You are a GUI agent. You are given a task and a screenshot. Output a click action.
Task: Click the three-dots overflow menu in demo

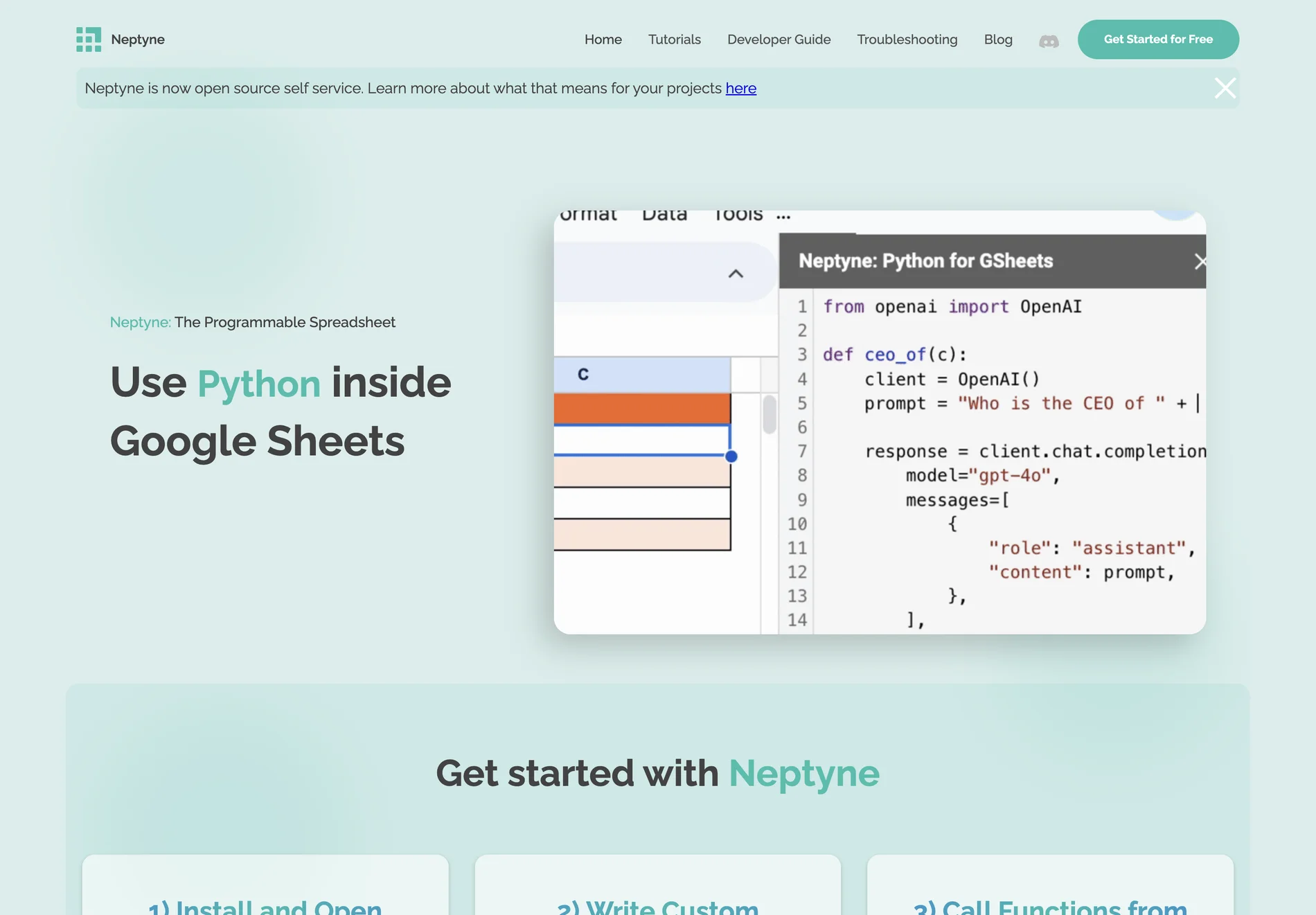click(783, 217)
